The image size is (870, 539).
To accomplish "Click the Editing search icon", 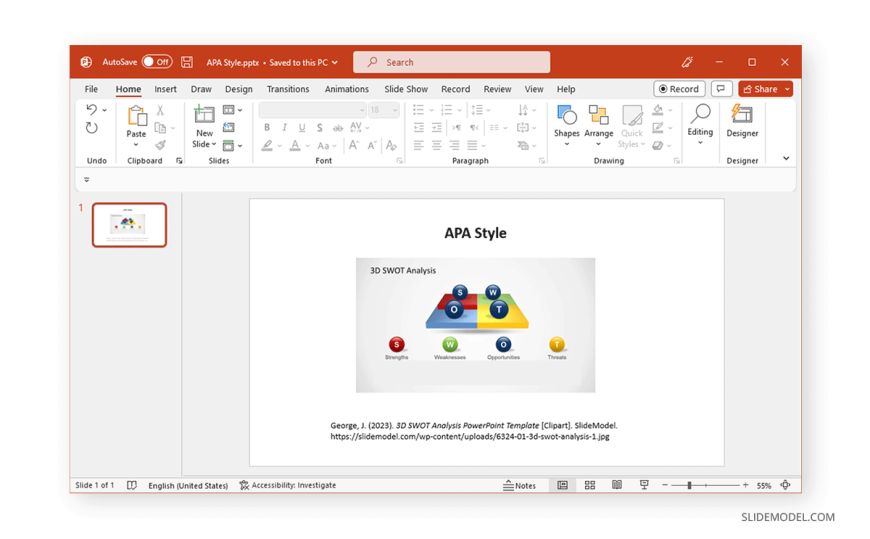I will coord(700,113).
